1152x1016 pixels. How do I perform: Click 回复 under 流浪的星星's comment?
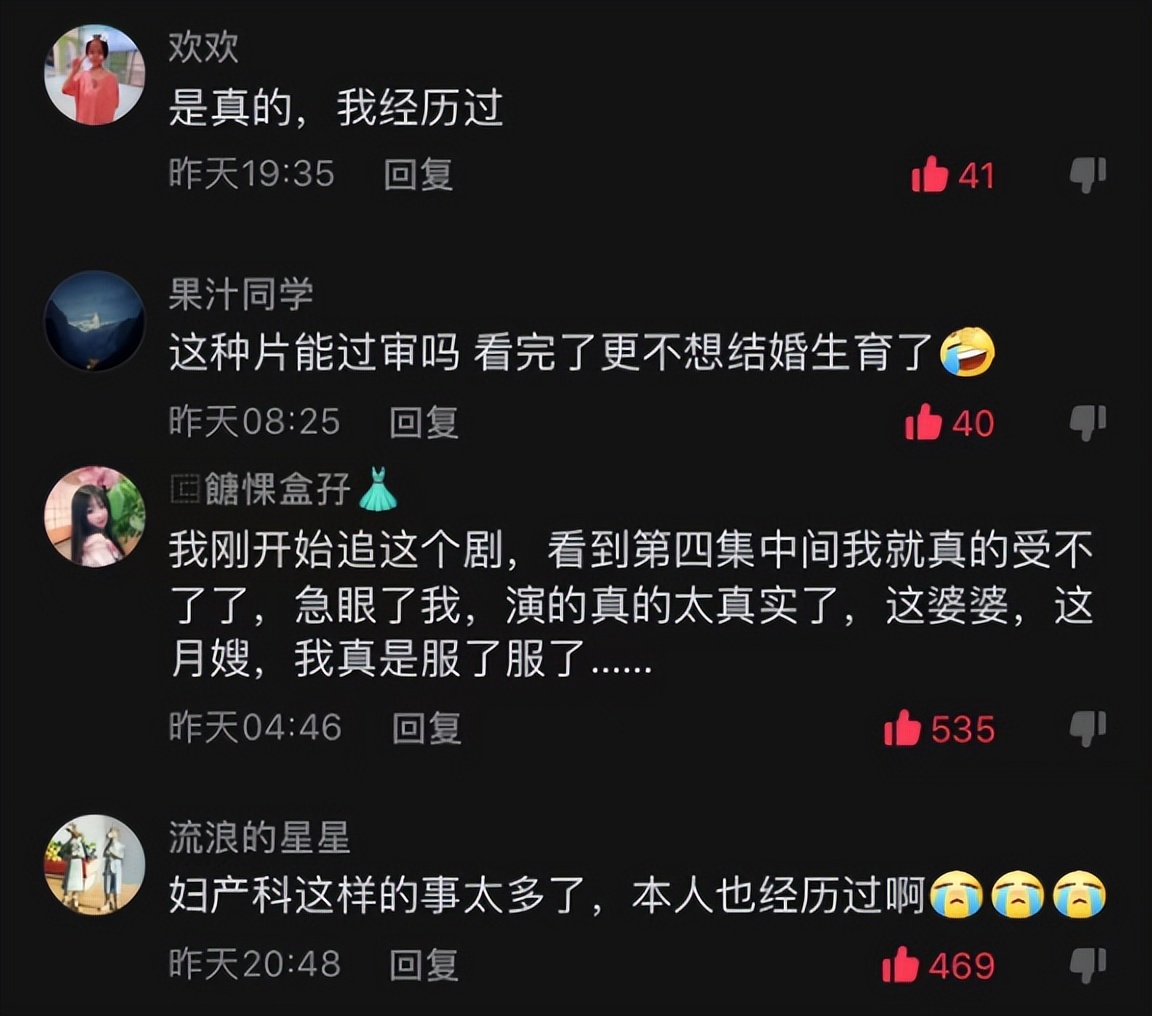424,965
